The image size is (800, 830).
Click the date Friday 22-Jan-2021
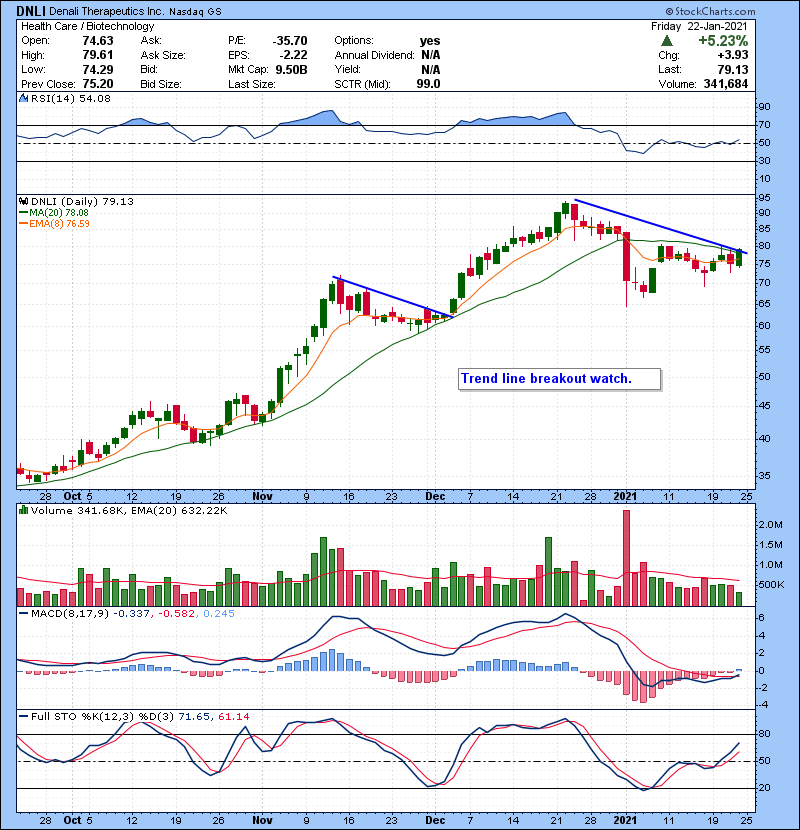[x=699, y=26]
